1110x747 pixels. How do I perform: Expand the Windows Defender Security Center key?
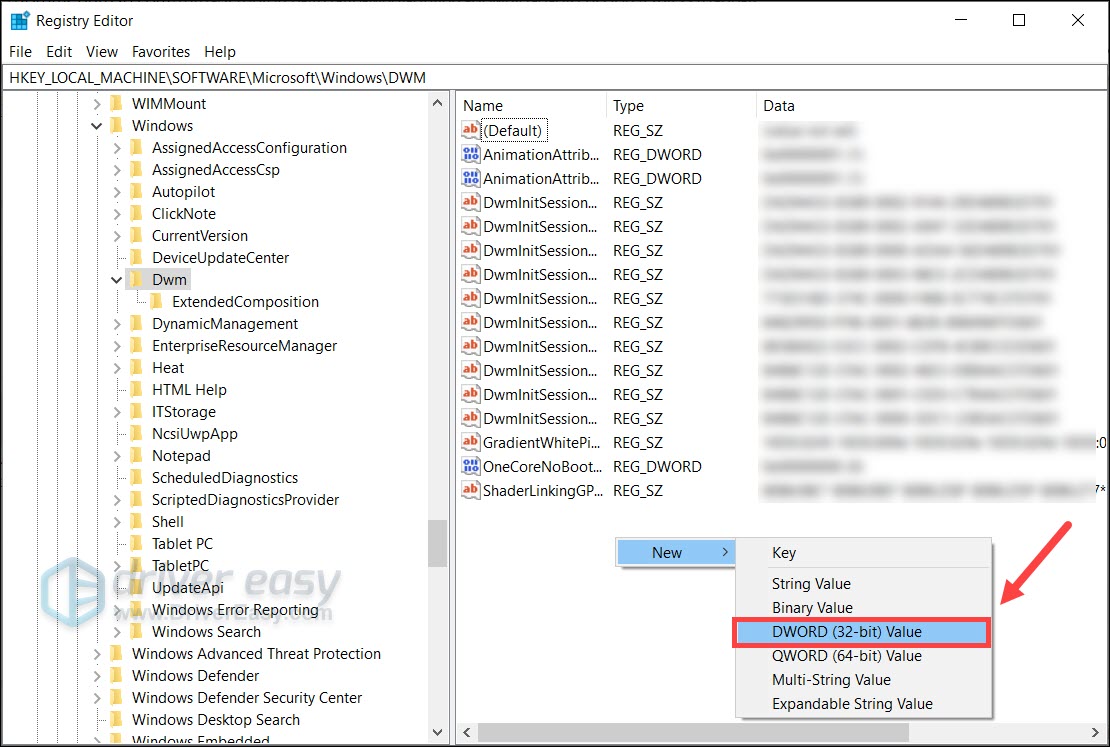[x=97, y=697]
